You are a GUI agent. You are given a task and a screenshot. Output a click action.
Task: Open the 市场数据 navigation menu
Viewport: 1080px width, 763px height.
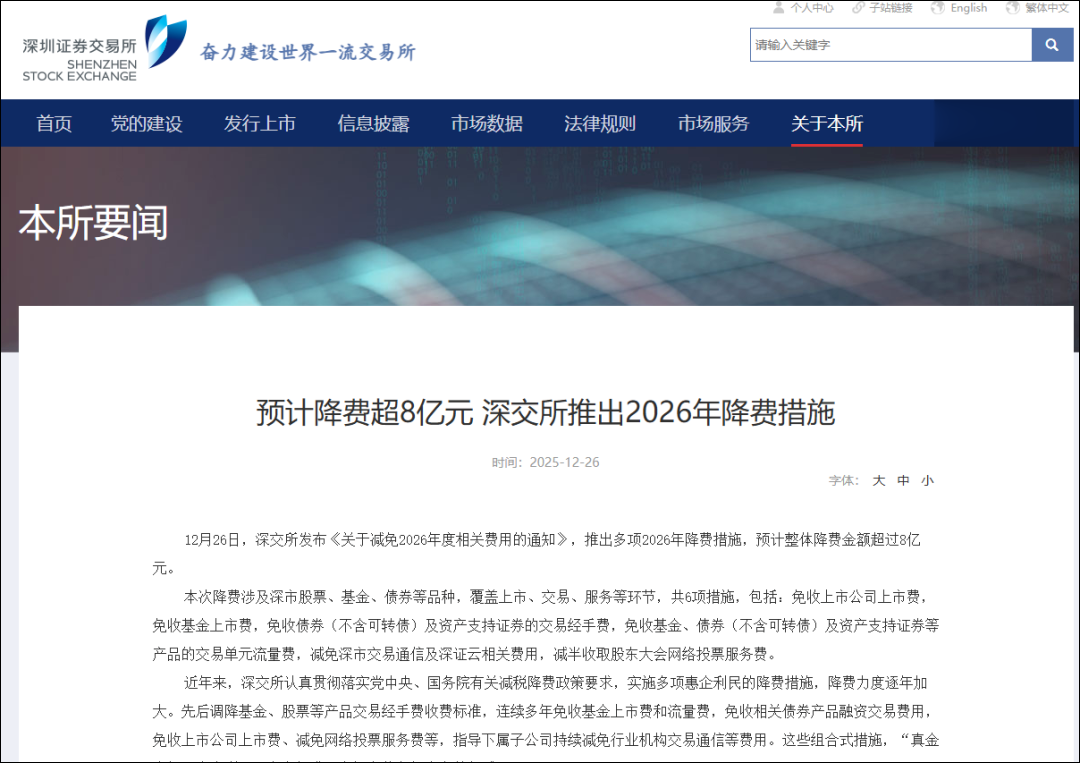486,122
